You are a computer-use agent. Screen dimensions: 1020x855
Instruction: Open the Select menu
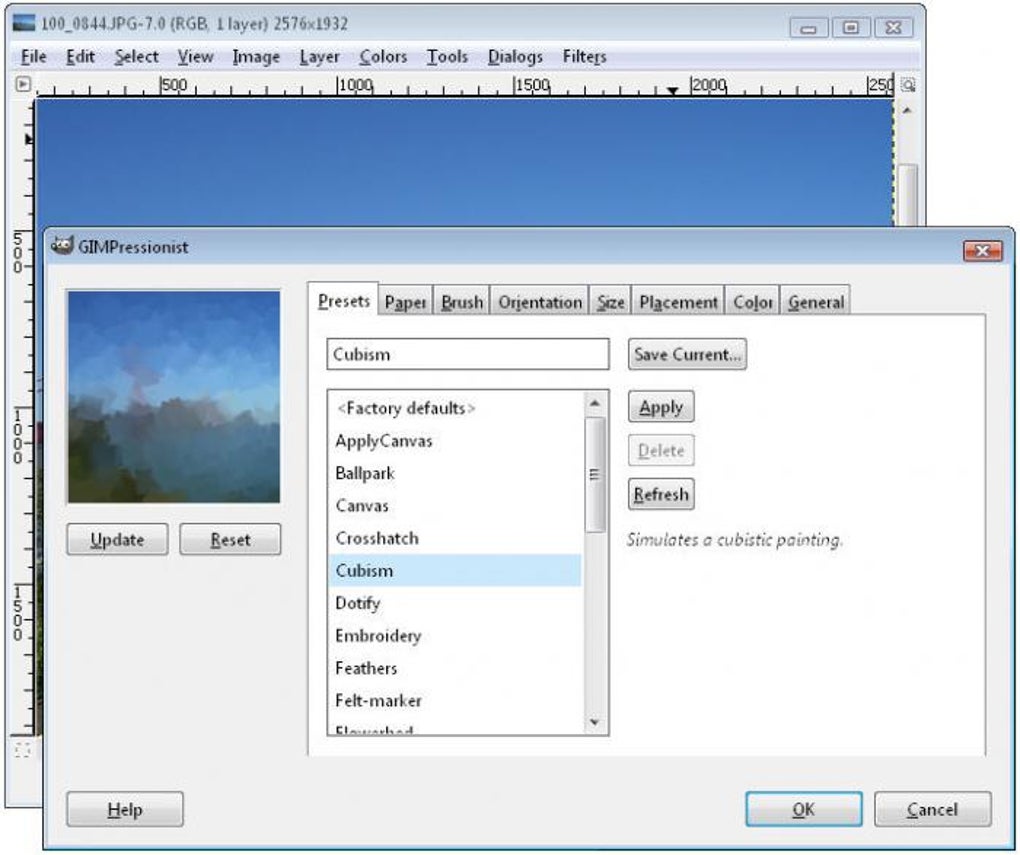tap(136, 57)
